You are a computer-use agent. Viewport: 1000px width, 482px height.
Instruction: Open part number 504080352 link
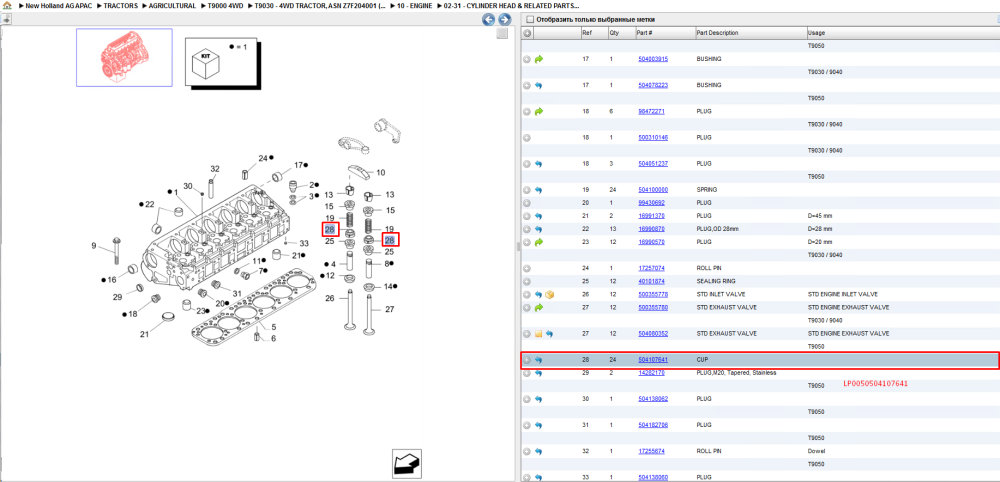(x=653, y=333)
